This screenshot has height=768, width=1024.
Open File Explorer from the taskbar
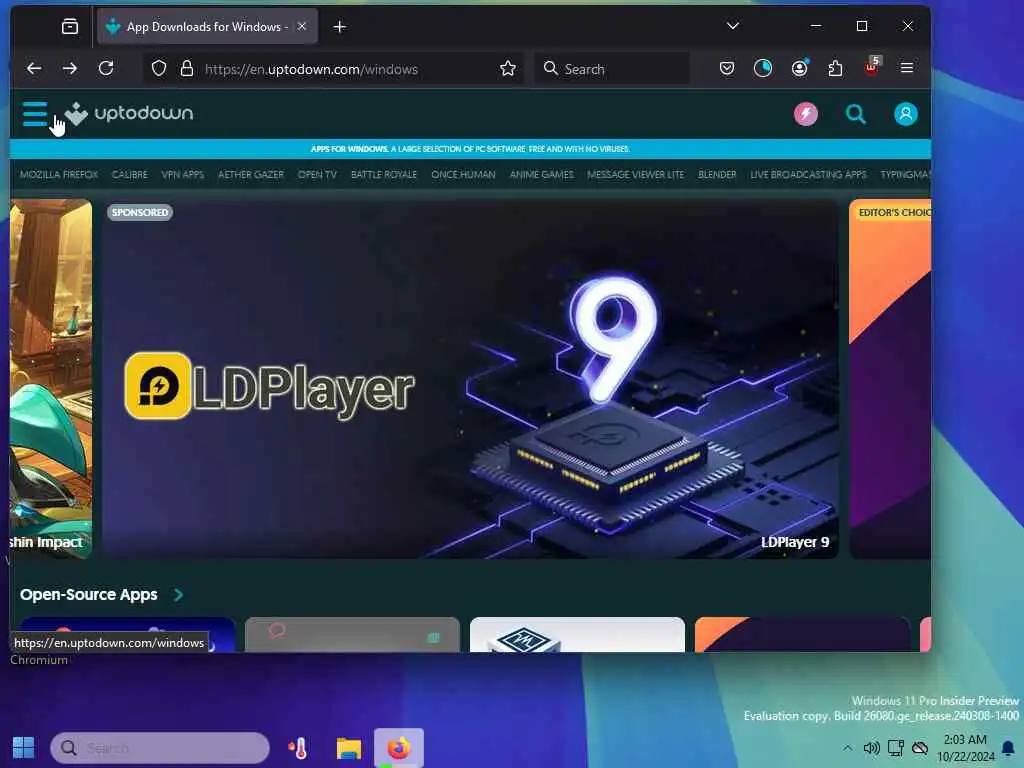[349, 748]
